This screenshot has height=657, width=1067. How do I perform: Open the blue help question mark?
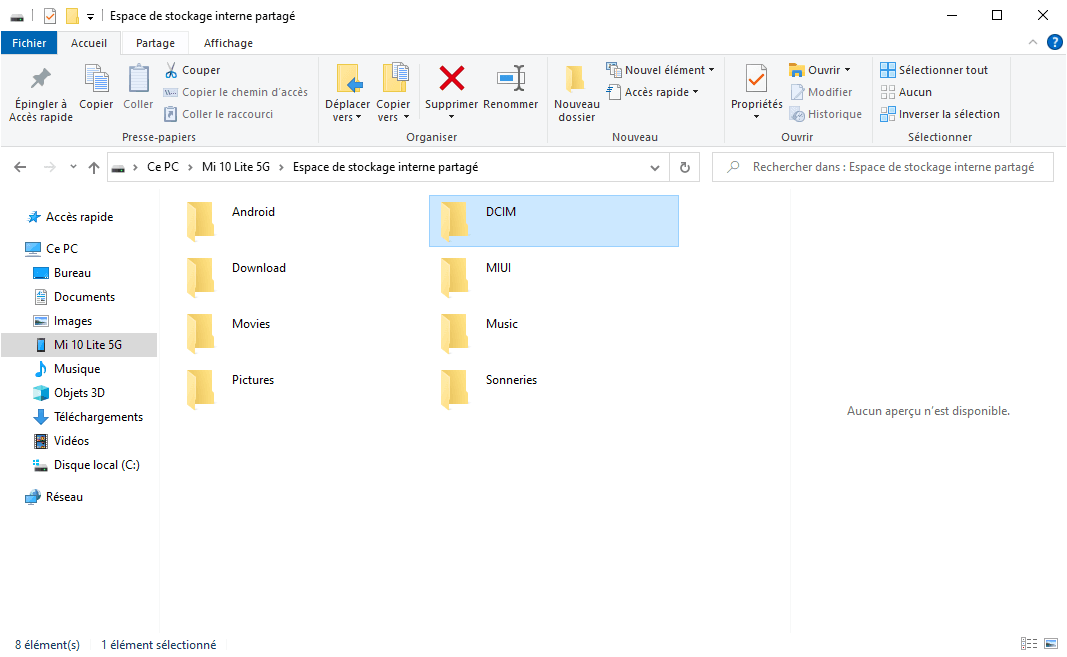1054,42
